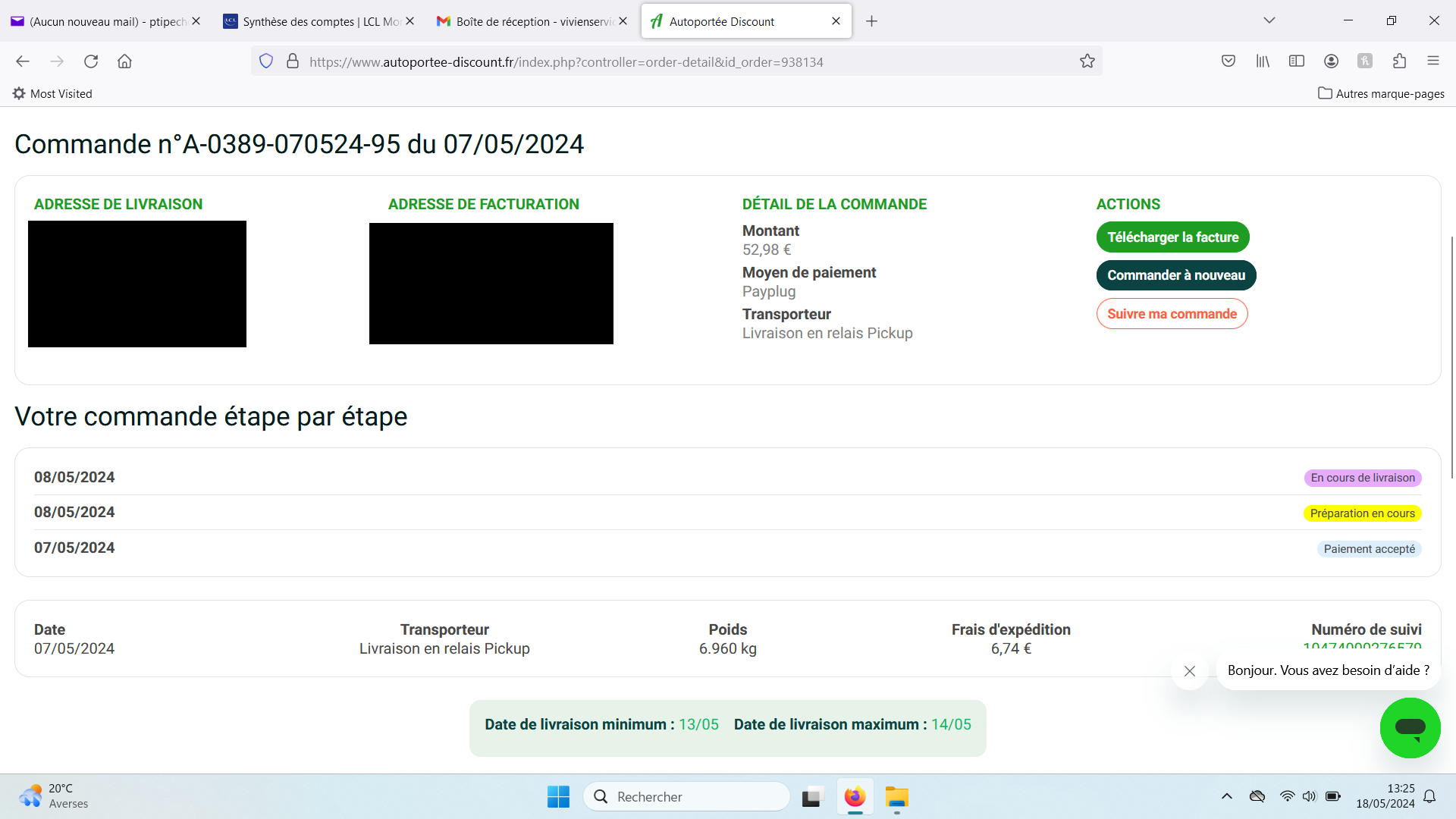Screen dimensions: 1456x819
Task: Show the site security padlock info
Action: click(x=293, y=61)
